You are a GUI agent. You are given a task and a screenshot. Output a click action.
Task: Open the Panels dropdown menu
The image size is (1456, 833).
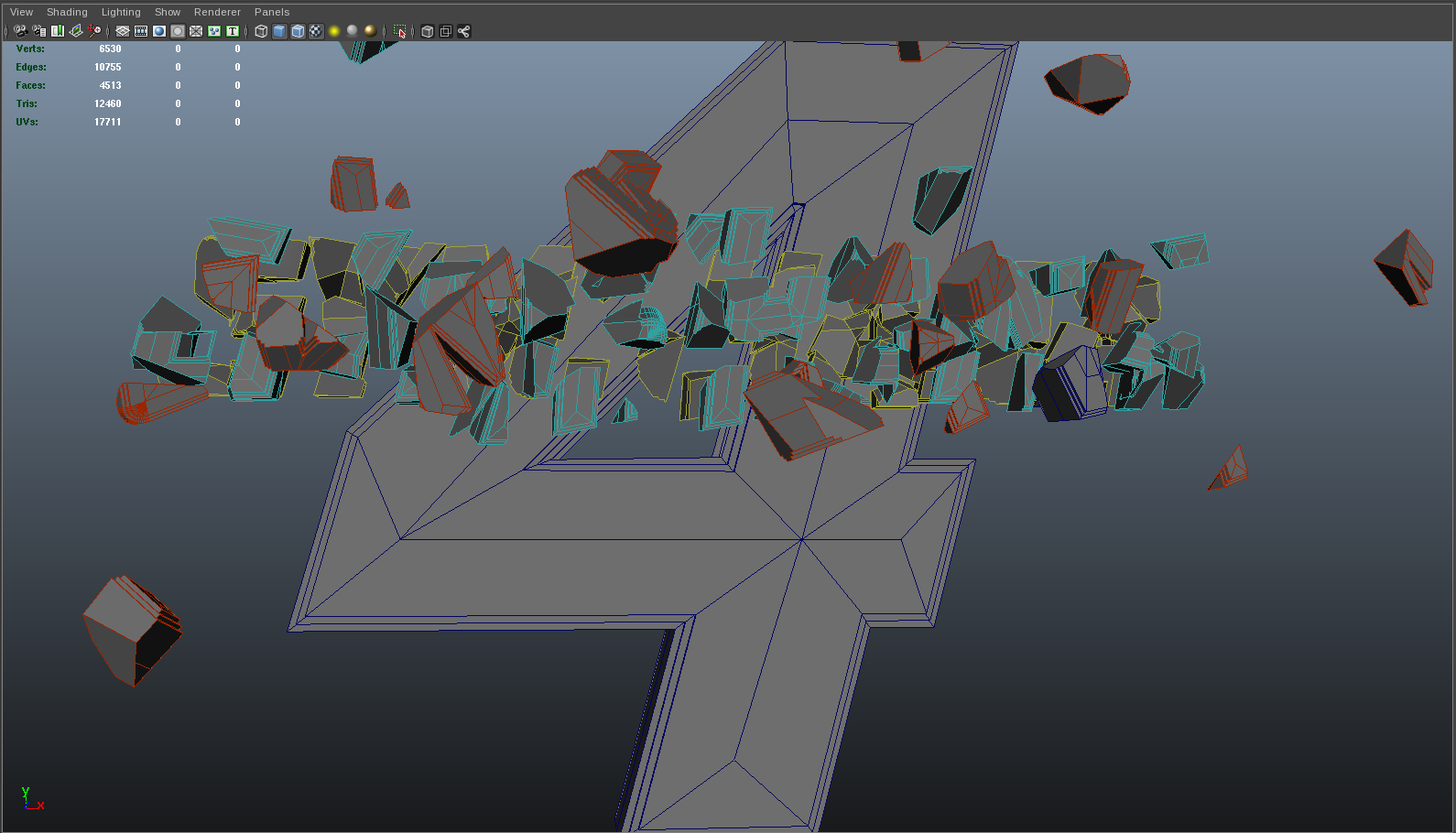pyautogui.click(x=272, y=12)
